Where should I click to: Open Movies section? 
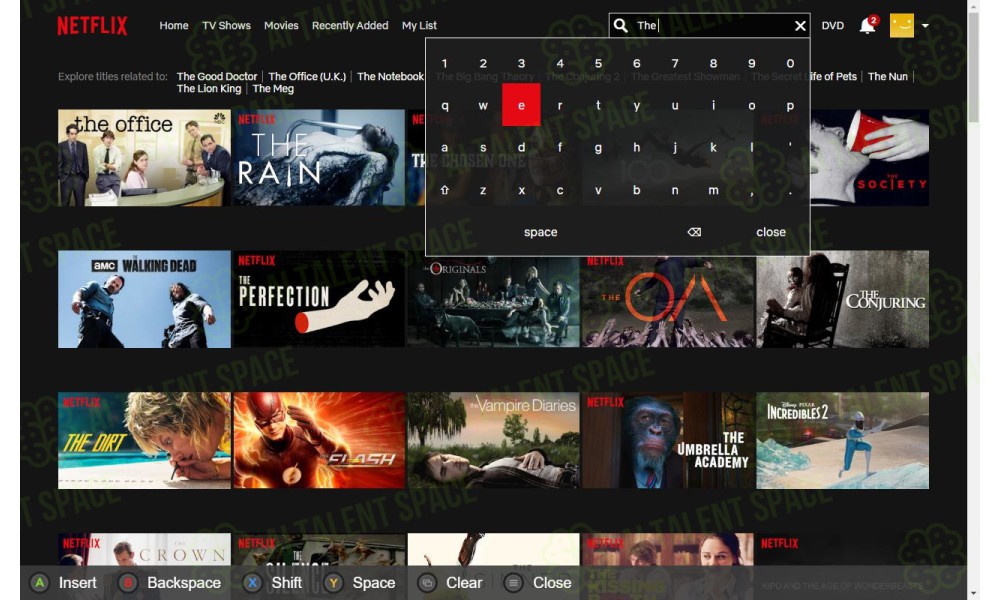(x=281, y=26)
